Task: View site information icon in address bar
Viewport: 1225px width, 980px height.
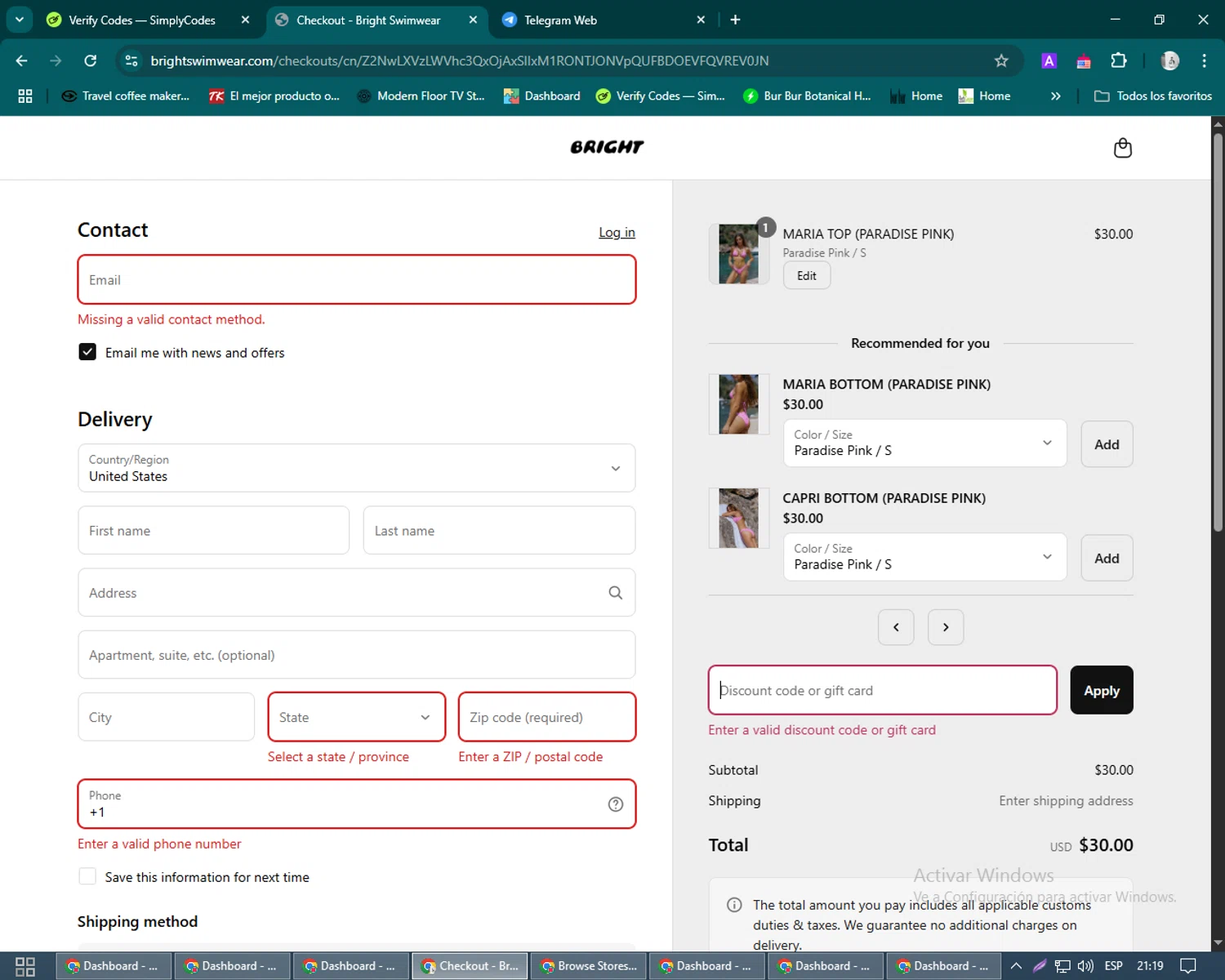Action: coord(131,60)
